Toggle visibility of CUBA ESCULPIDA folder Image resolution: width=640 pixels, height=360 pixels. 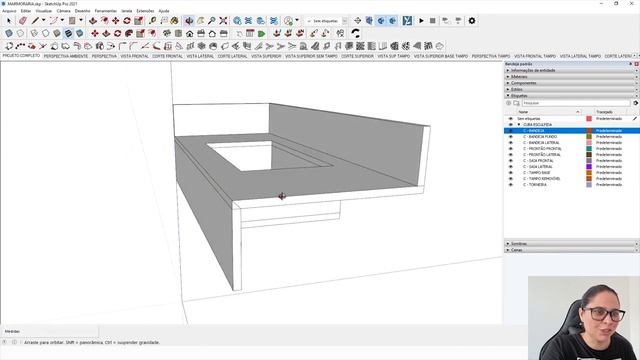click(510, 124)
